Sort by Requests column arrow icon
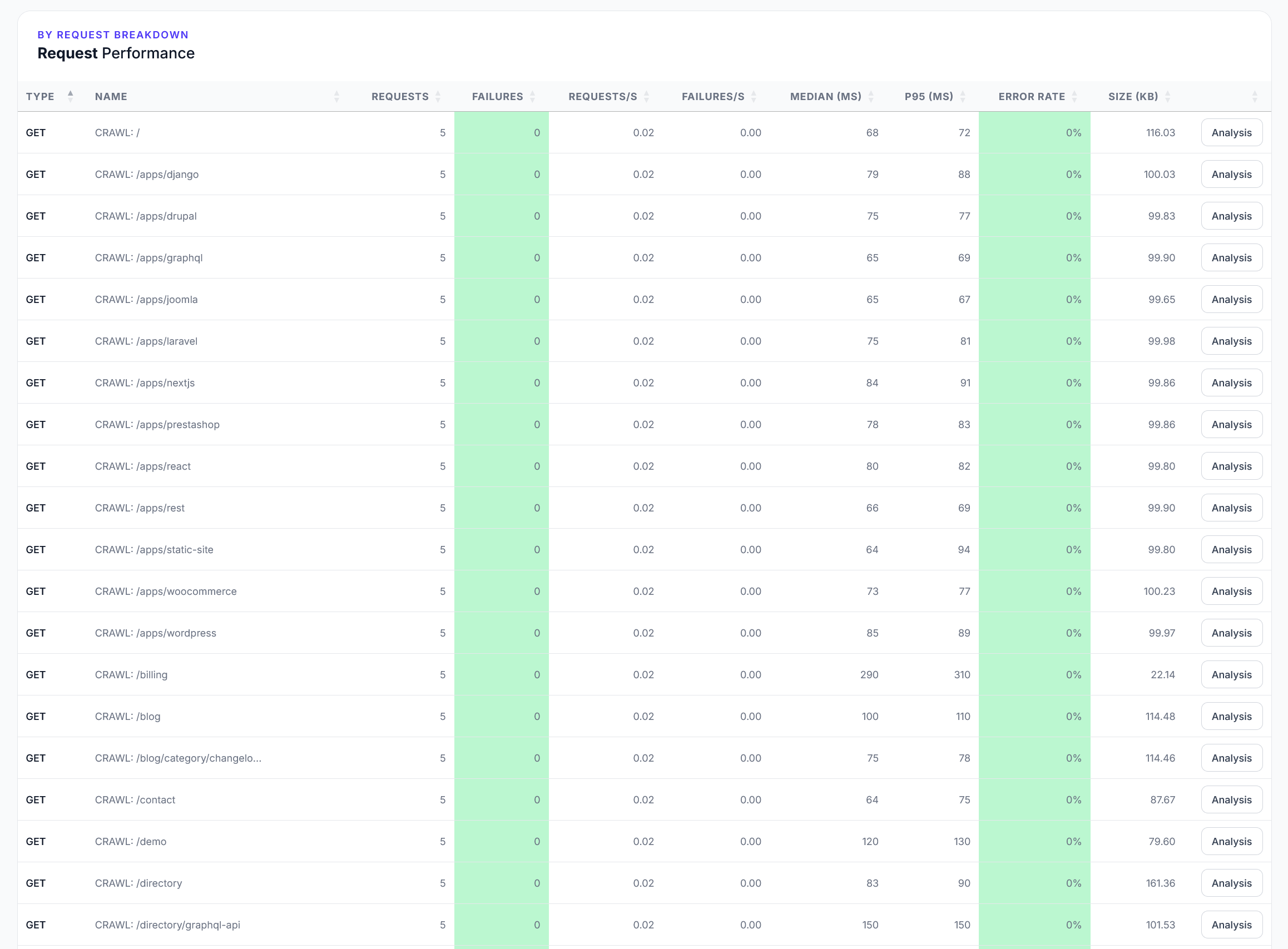1288x949 pixels. click(438, 97)
